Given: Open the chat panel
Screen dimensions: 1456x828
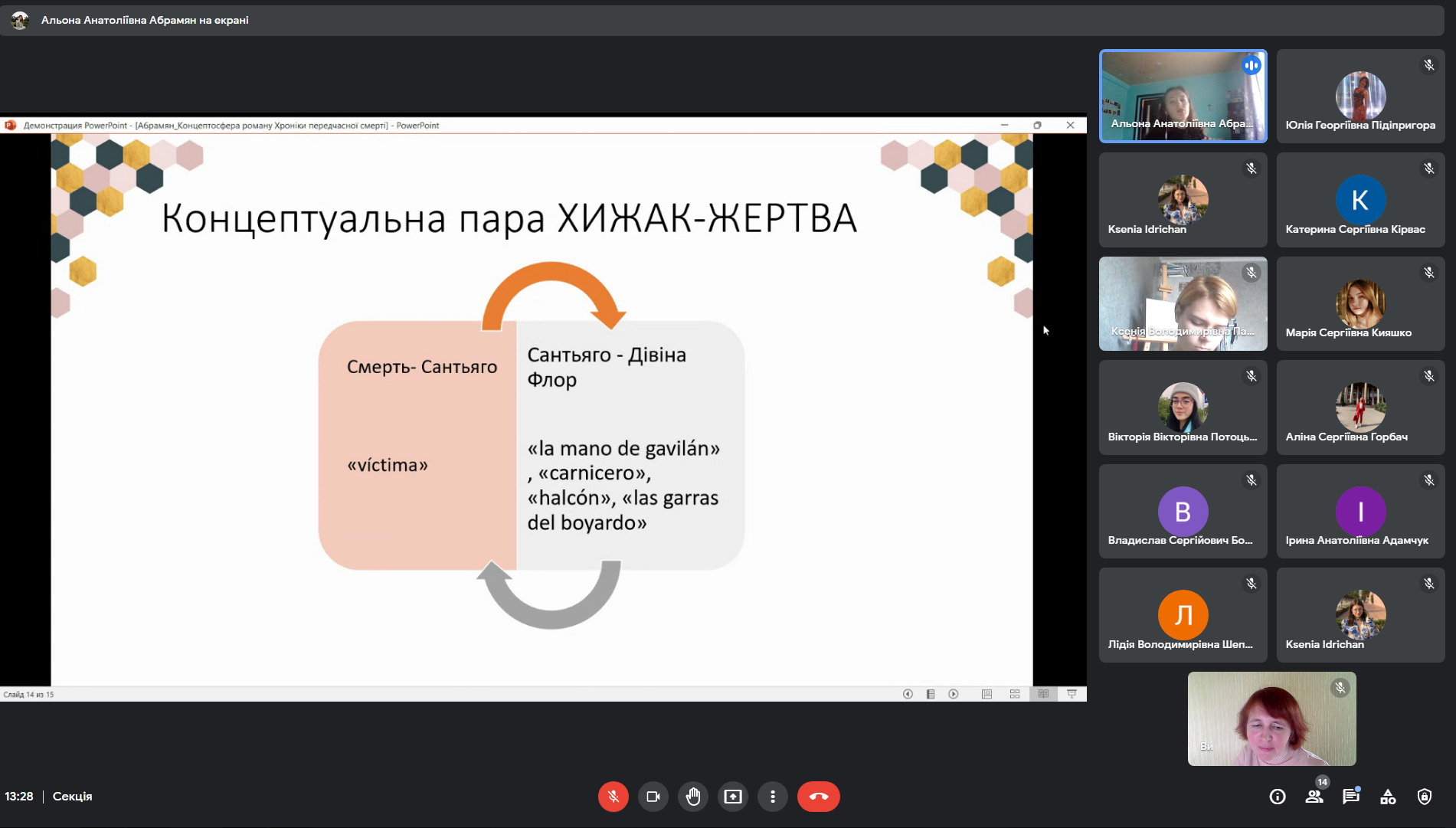Looking at the screenshot, I should click(1350, 797).
